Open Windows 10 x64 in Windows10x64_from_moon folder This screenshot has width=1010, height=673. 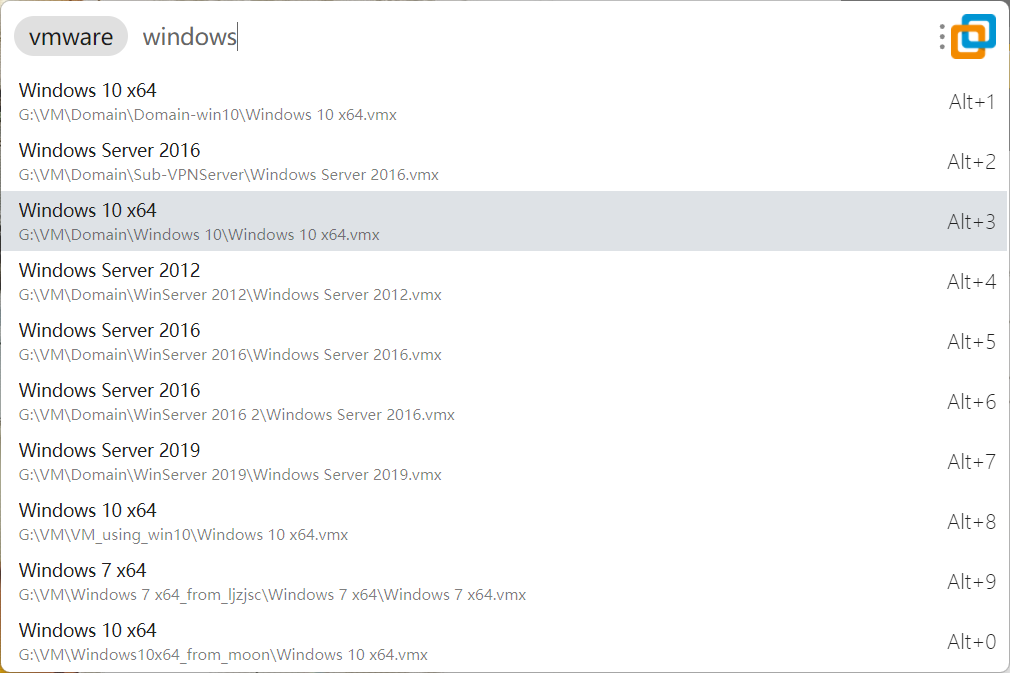[504, 640]
